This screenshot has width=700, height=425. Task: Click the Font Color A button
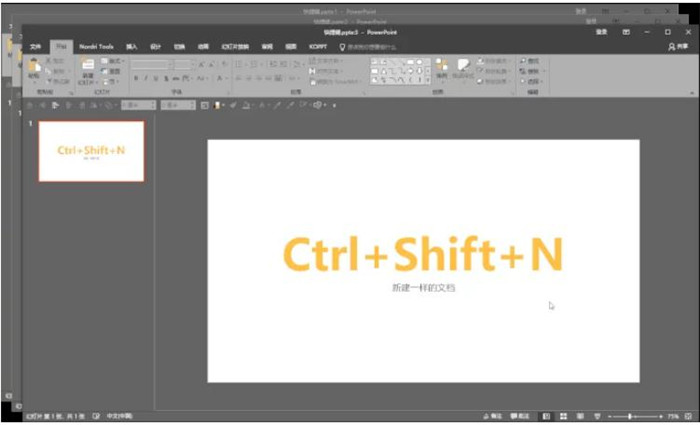pyautogui.click(x=220, y=78)
